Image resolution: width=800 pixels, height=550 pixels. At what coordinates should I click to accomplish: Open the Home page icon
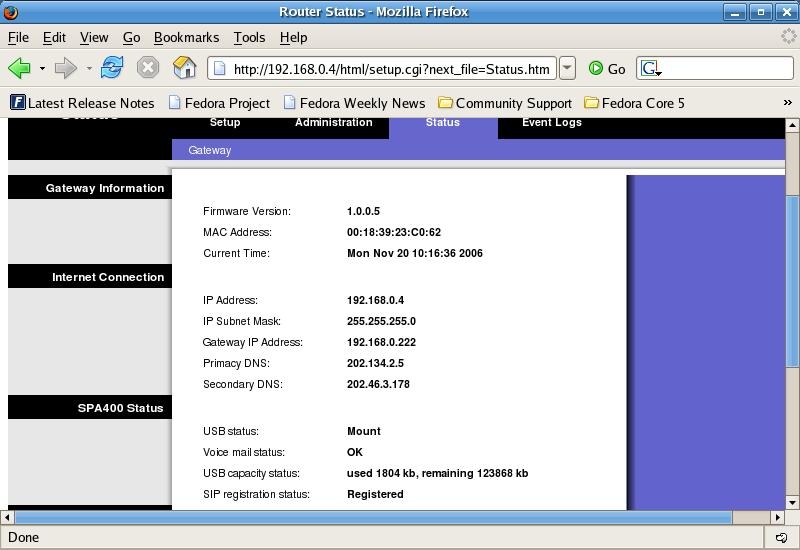pos(184,68)
